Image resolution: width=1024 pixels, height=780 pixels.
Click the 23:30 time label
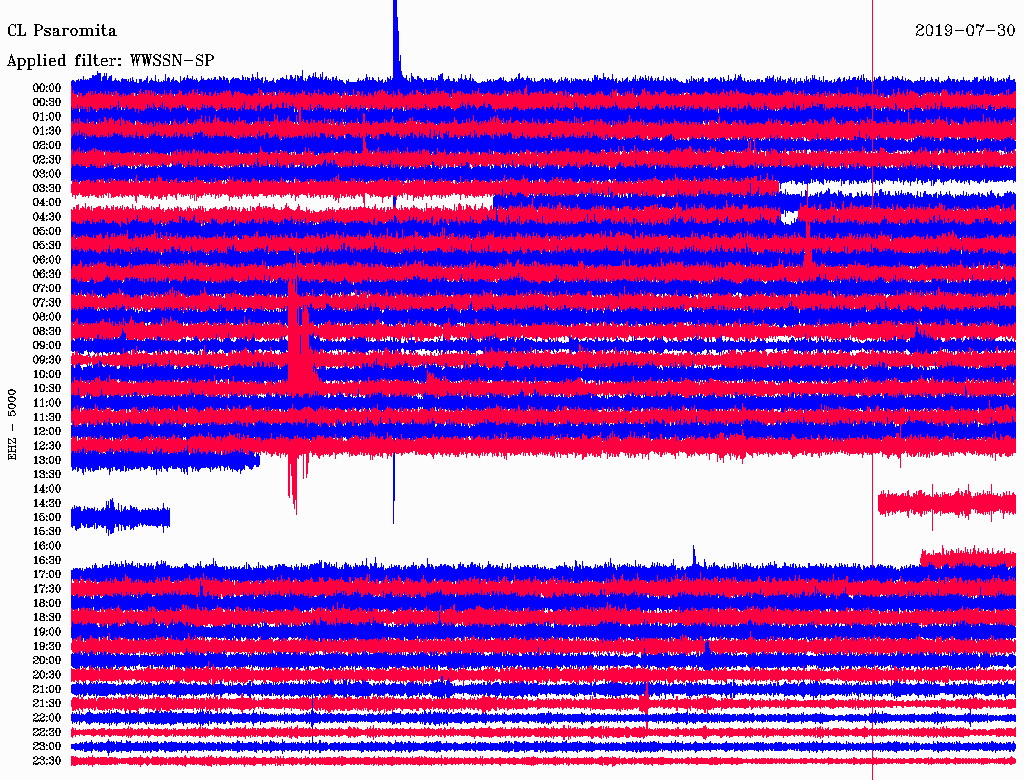coord(47,760)
